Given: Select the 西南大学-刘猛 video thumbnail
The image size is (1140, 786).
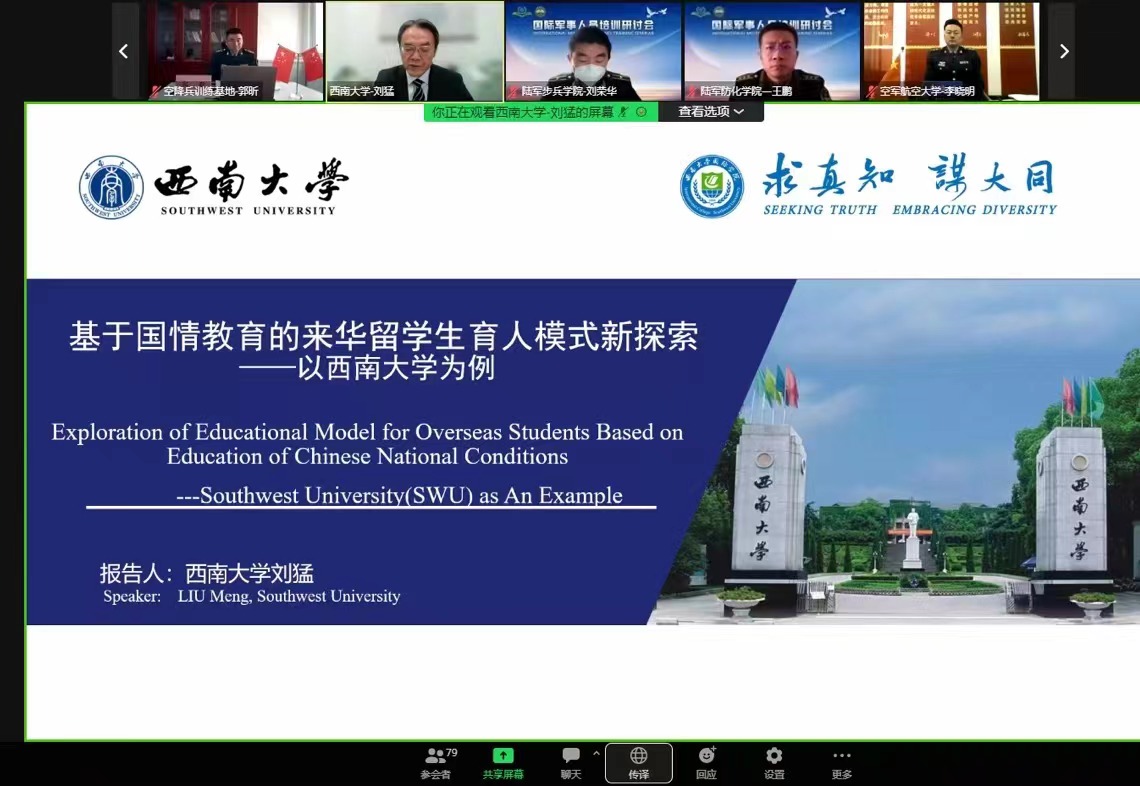Looking at the screenshot, I should [414, 51].
